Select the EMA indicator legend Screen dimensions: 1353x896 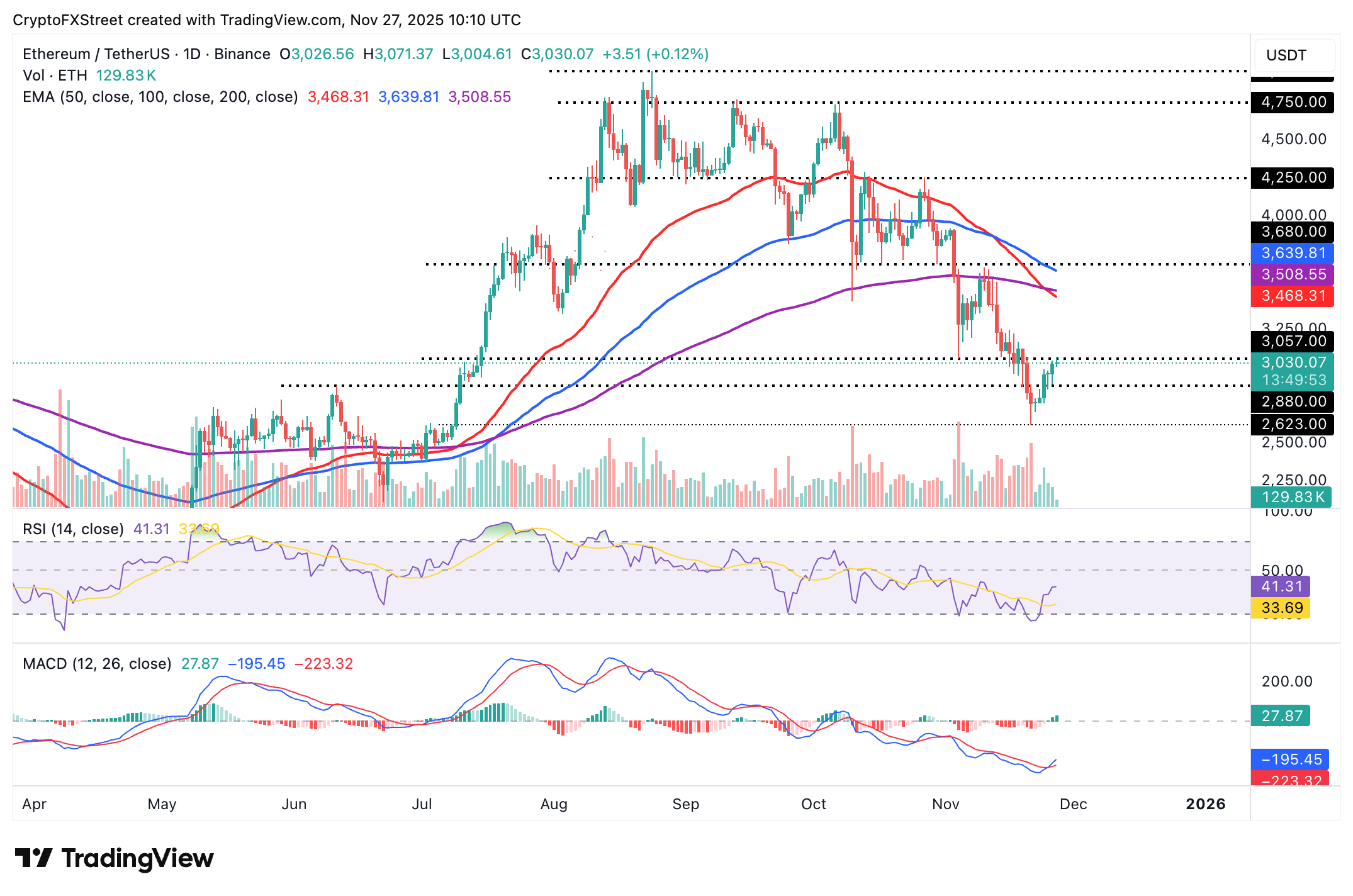click(x=160, y=97)
